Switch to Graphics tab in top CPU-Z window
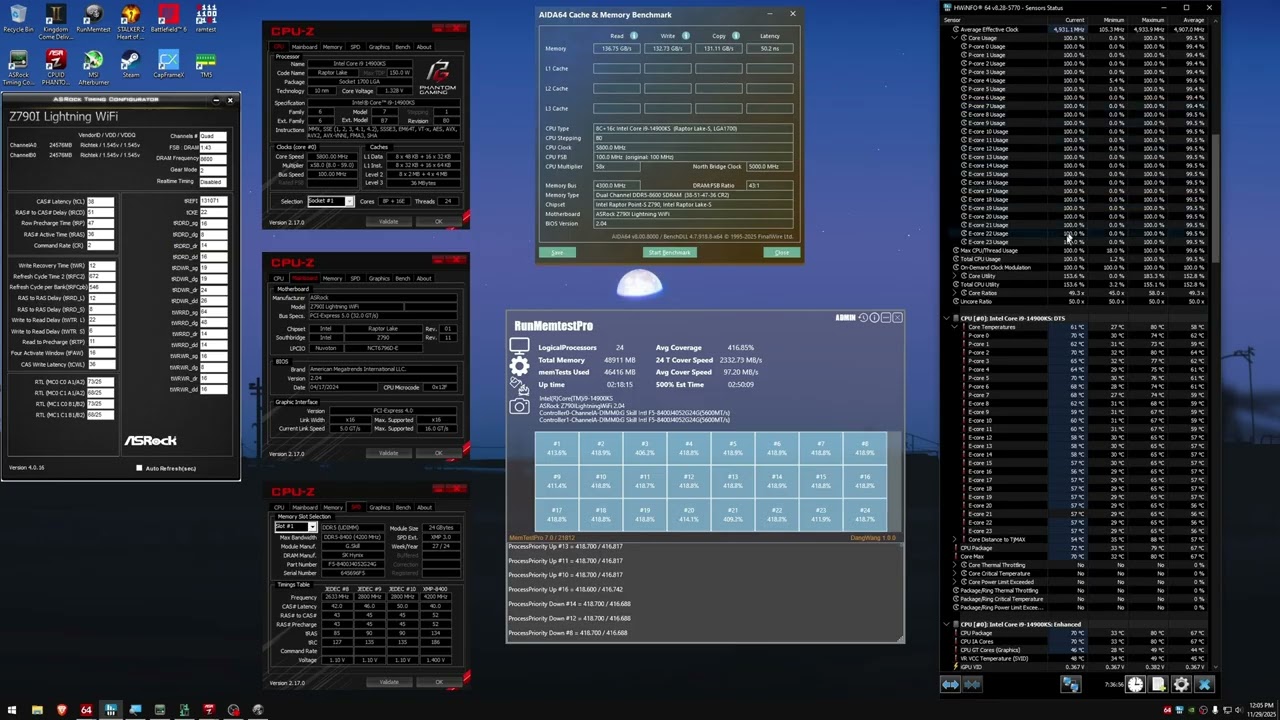The width and height of the screenshot is (1280, 720). (x=379, y=47)
